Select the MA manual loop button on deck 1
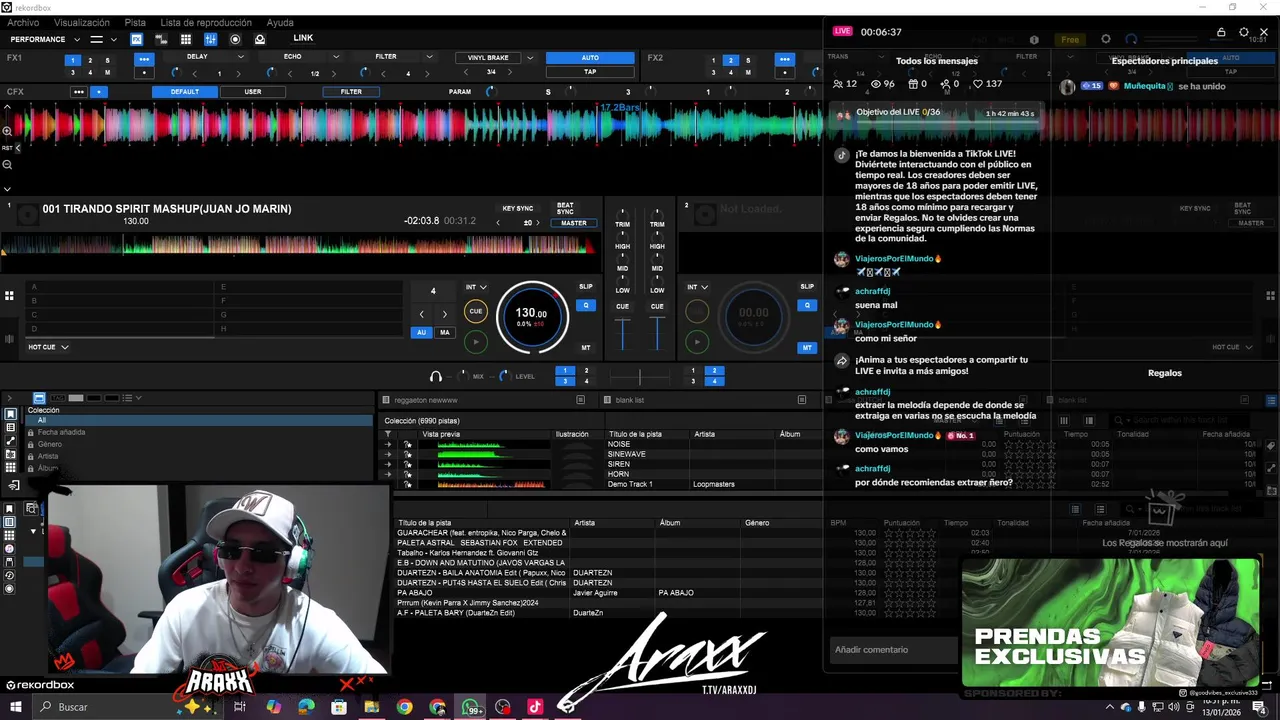 click(444, 332)
